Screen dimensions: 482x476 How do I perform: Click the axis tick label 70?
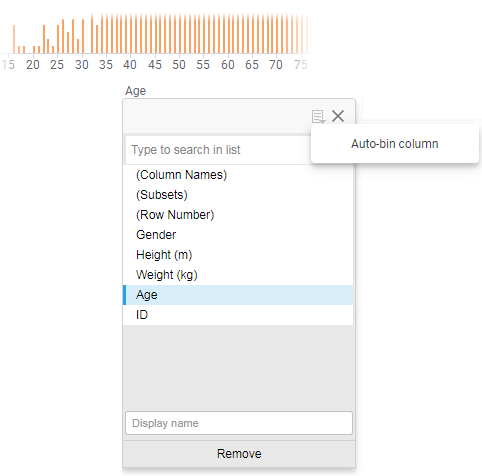(276, 65)
